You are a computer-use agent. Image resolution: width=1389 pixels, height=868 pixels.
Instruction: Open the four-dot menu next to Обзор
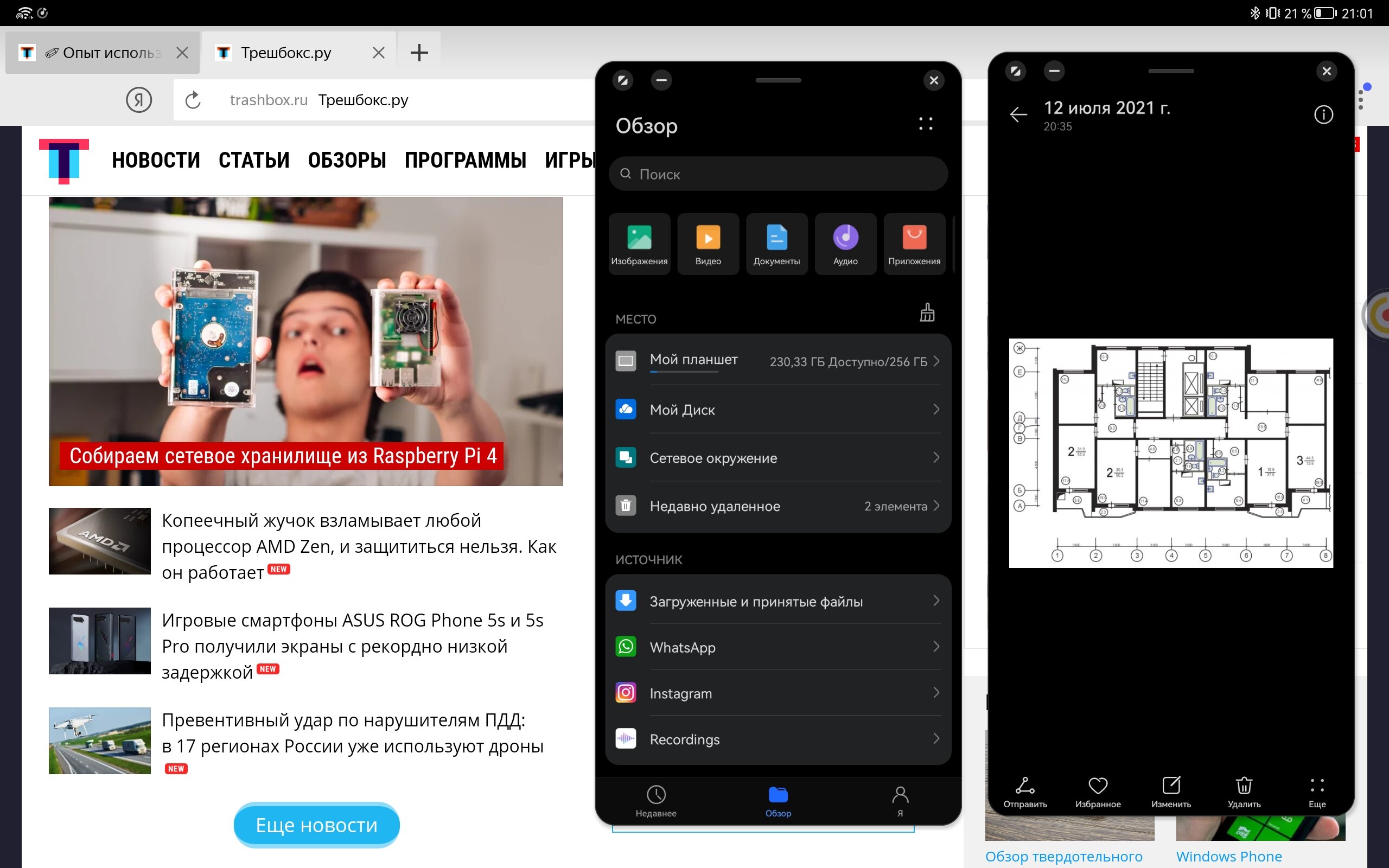(926, 124)
